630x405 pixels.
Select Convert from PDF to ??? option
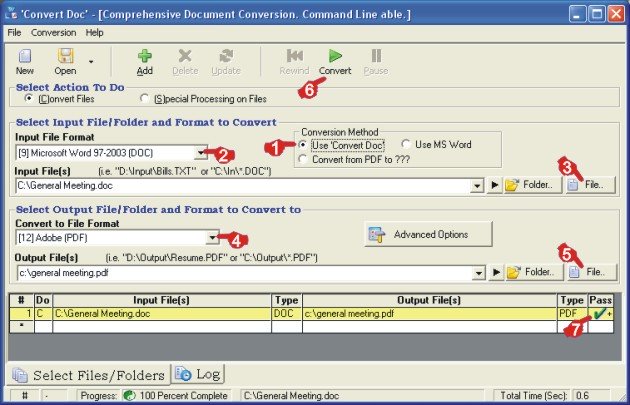pos(303,160)
